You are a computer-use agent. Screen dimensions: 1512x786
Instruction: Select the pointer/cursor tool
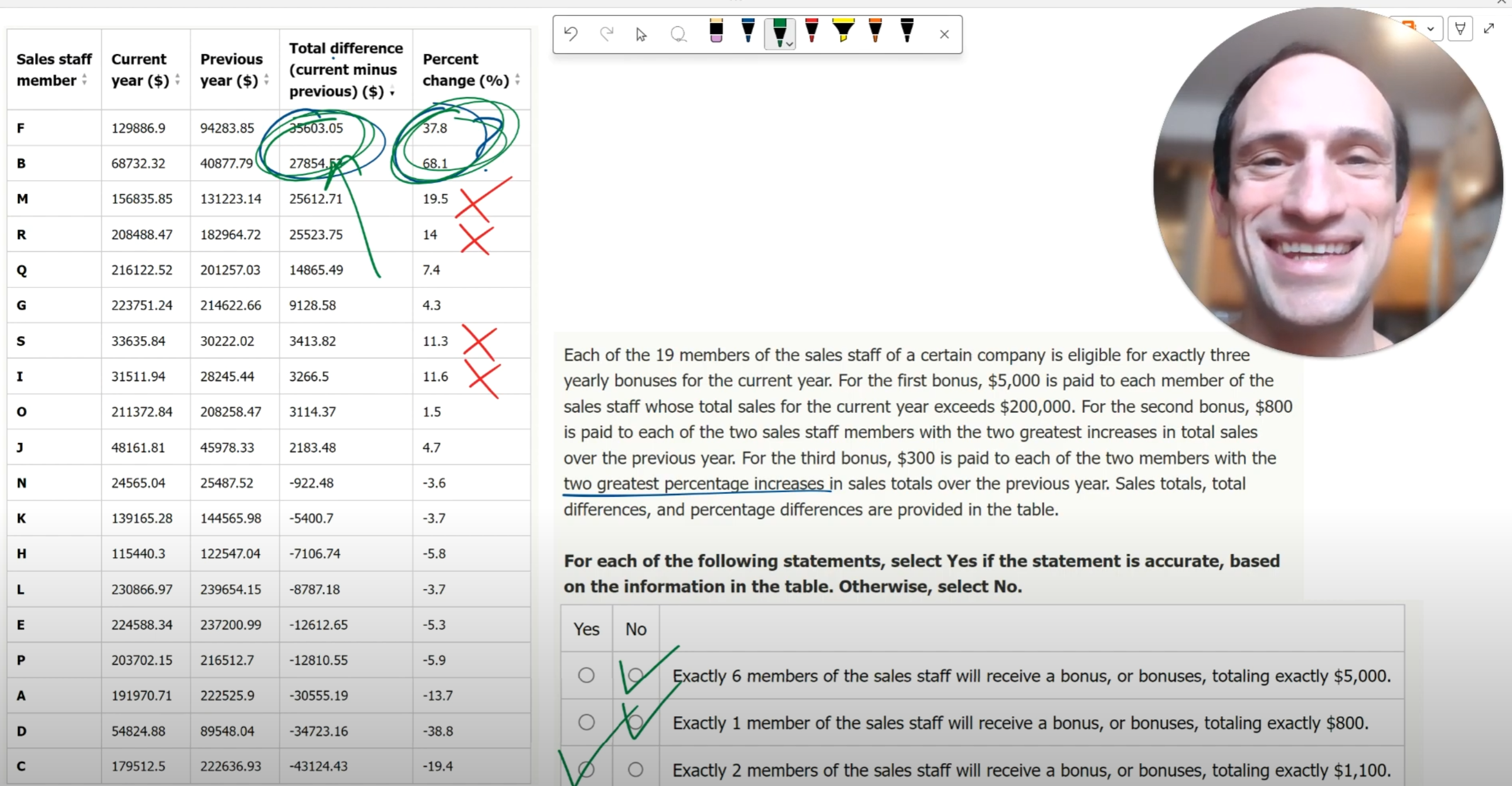point(640,35)
